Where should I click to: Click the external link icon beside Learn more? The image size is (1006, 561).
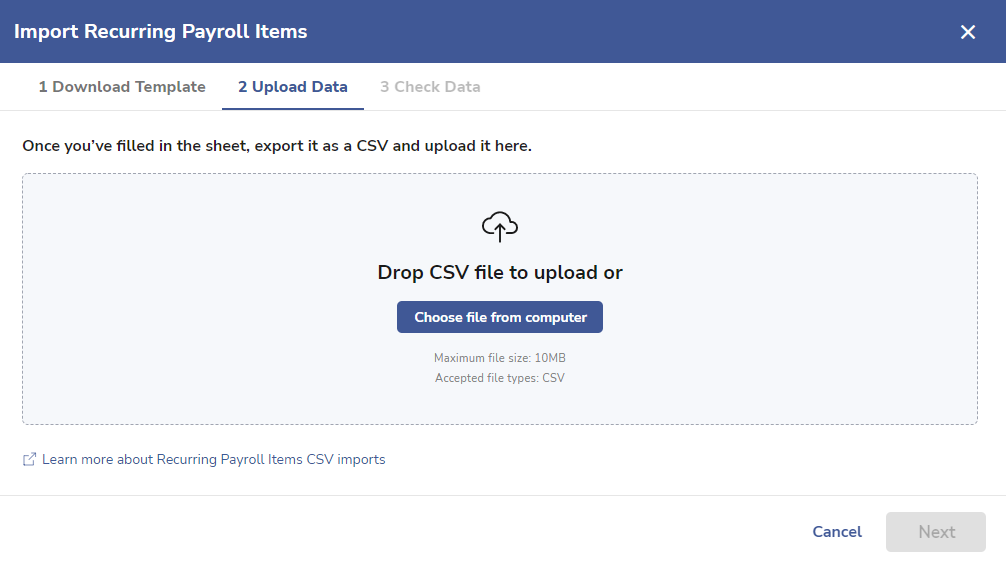click(x=29, y=460)
